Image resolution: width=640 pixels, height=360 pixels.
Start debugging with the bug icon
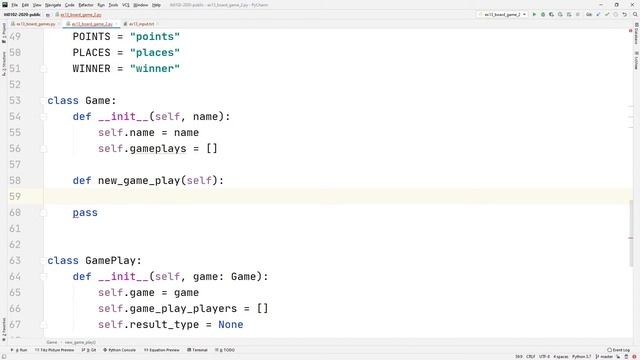[x=543, y=14]
